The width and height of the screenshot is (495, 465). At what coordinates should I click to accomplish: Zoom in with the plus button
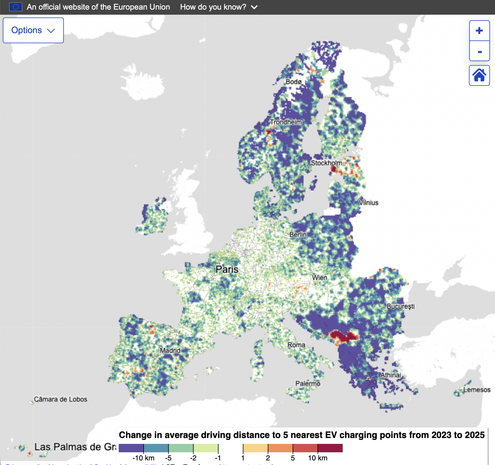point(479,31)
